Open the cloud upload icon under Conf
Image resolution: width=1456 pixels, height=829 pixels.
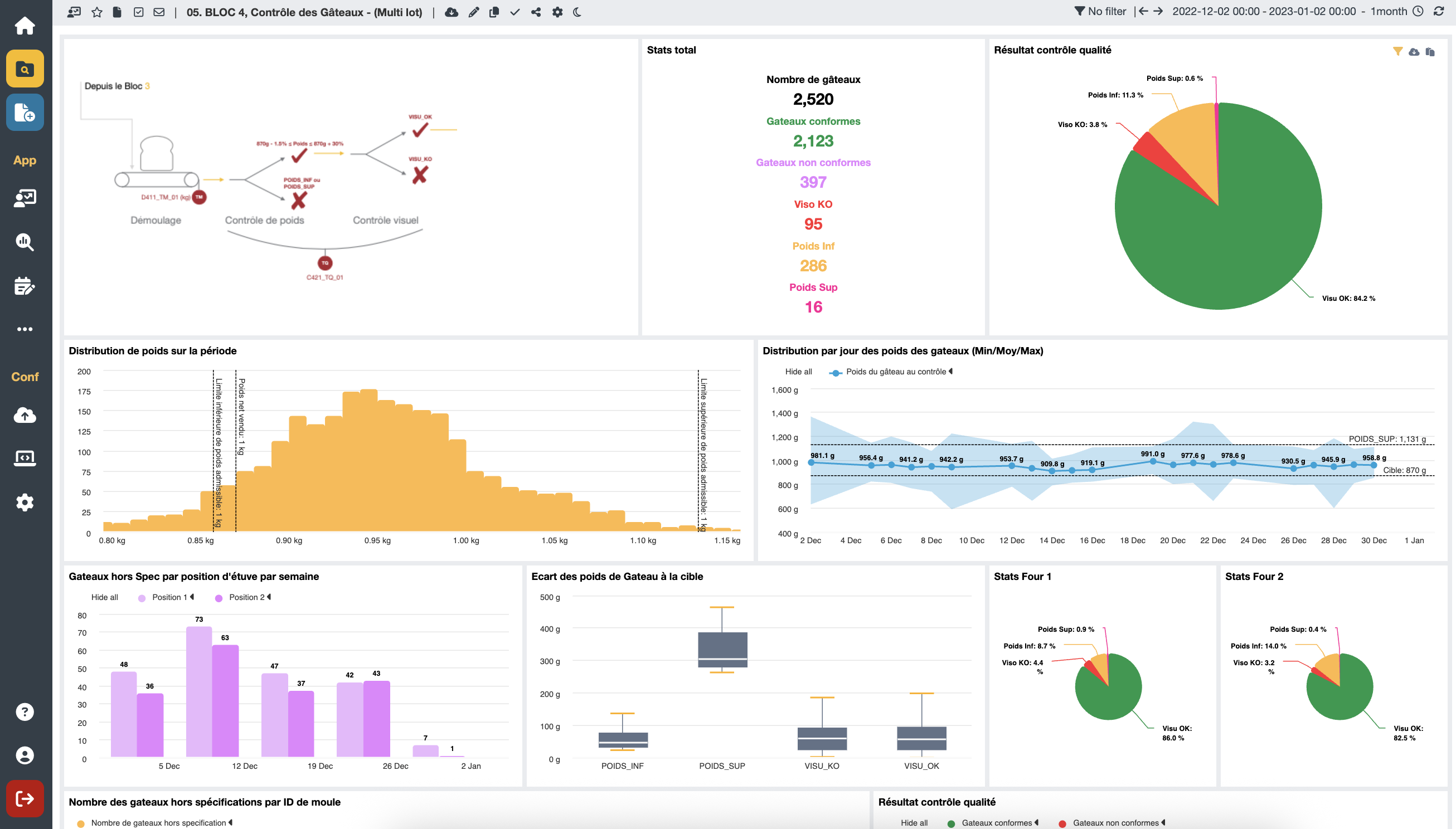25,415
